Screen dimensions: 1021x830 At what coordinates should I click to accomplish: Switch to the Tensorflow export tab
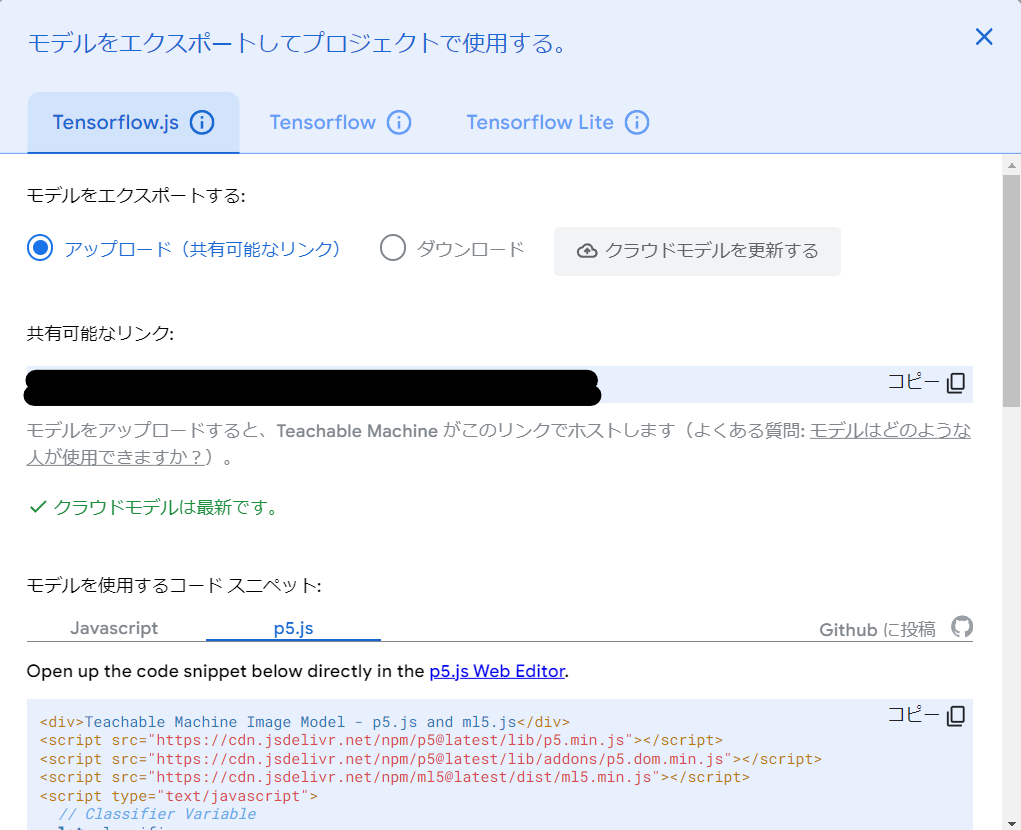pyautogui.click(x=323, y=122)
